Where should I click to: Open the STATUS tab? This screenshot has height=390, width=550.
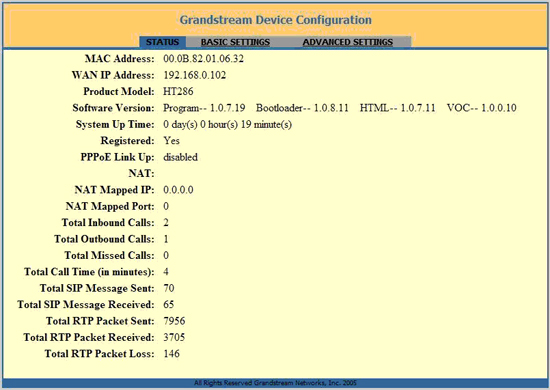[x=162, y=42]
